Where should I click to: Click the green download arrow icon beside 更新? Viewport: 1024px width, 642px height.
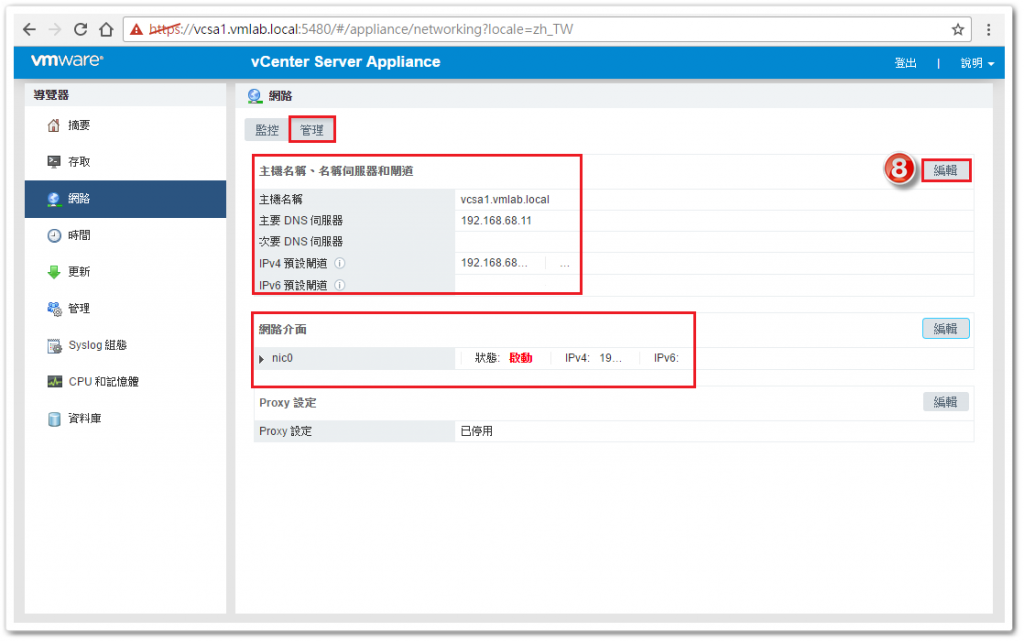coord(54,272)
